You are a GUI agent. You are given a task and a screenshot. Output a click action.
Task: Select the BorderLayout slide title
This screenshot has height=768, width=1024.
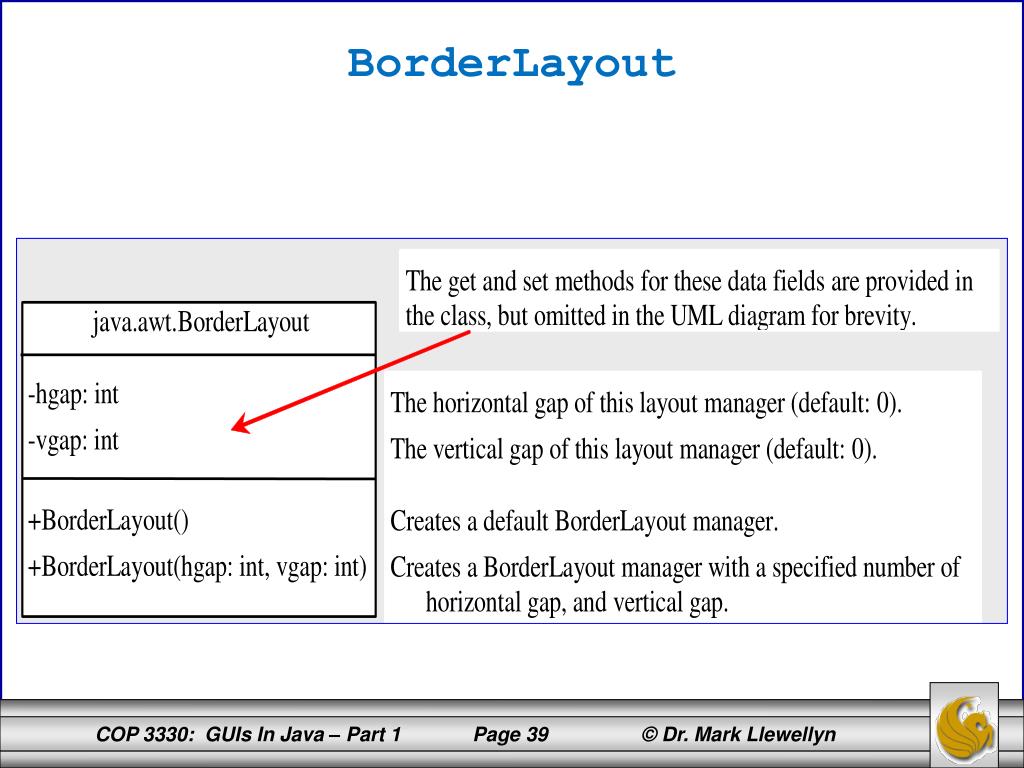(x=511, y=65)
